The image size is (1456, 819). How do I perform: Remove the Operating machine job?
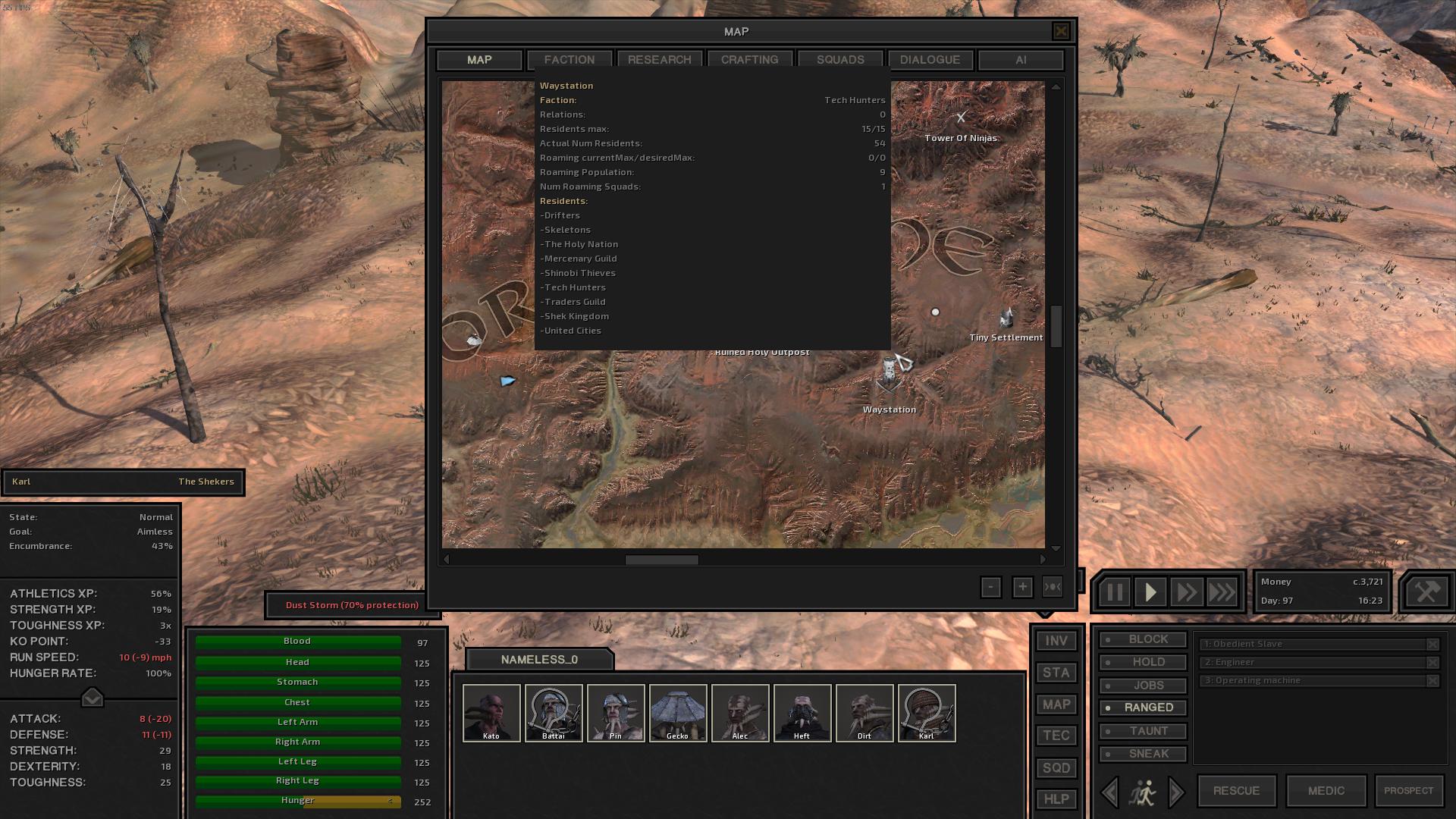click(x=1432, y=680)
